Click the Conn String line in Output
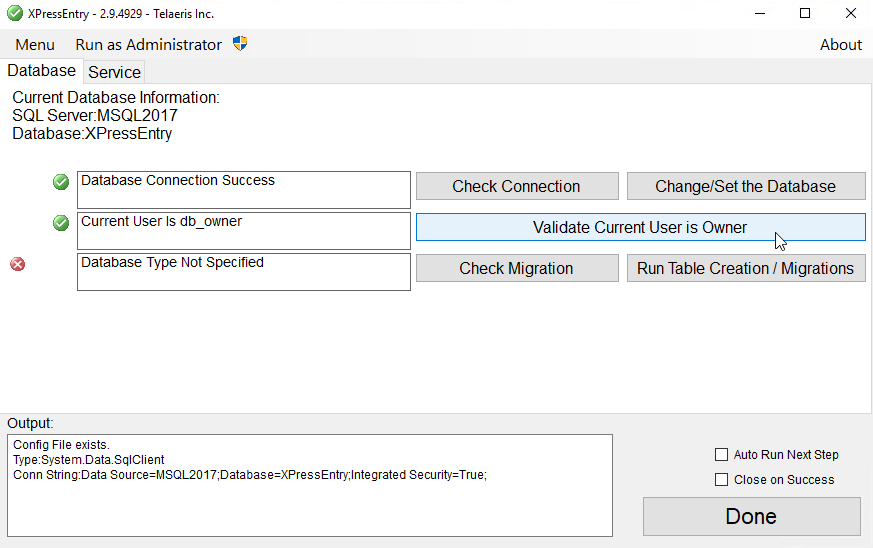The height and width of the screenshot is (548, 873). (x=250, y=475)
